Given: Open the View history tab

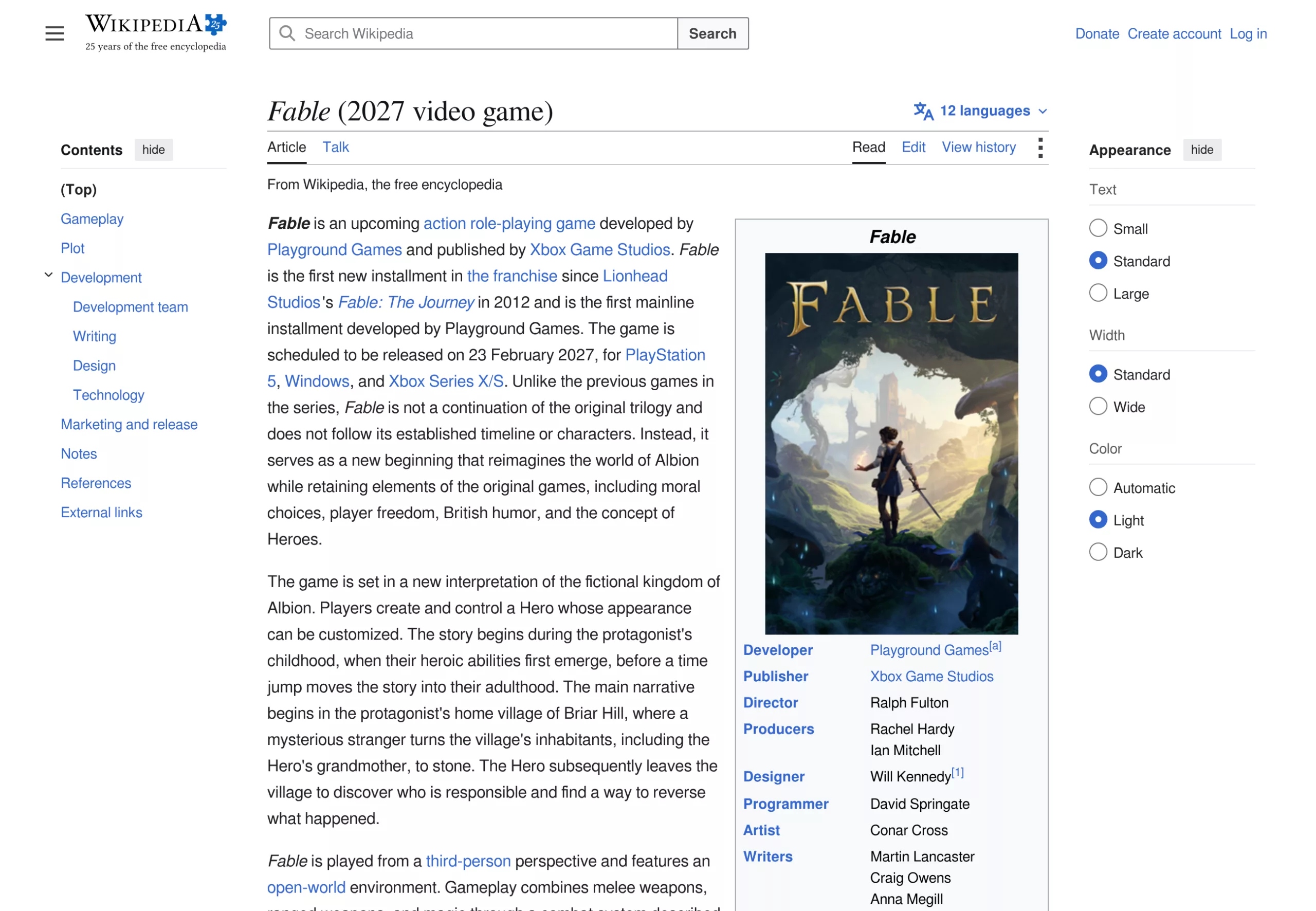Looking at the screenshot, I should [x=979, y=147].
